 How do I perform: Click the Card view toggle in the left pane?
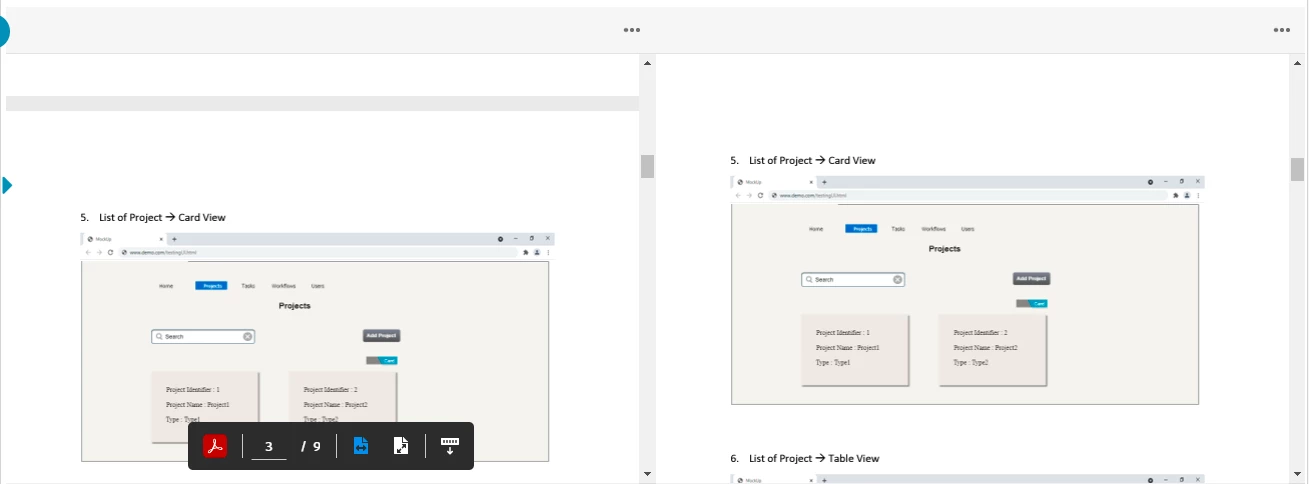point(381,360)
